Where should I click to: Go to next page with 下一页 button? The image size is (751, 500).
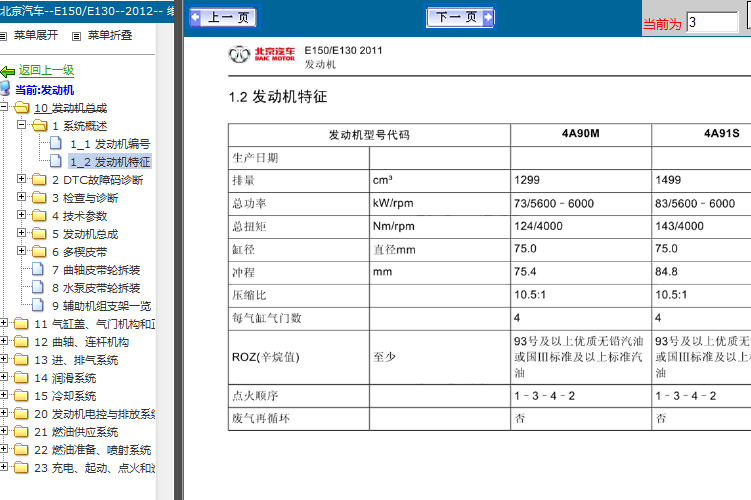coord(460,18)
